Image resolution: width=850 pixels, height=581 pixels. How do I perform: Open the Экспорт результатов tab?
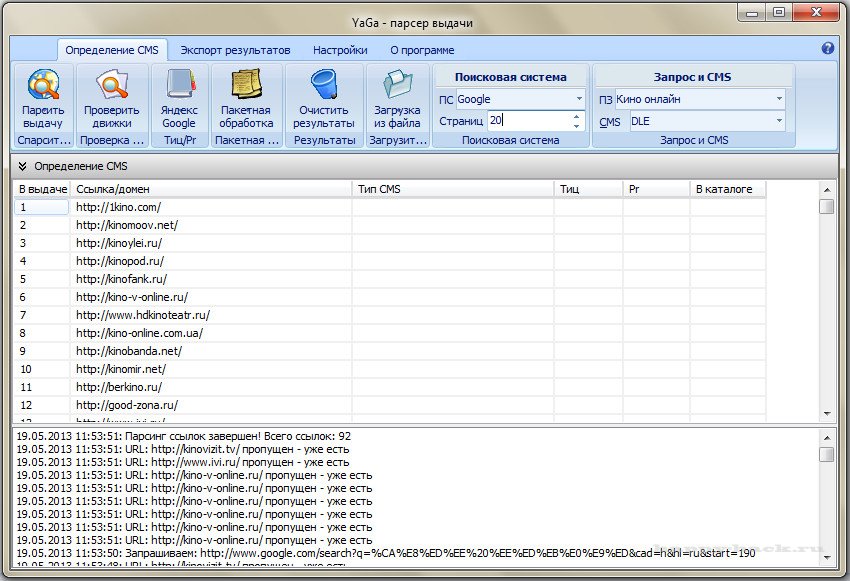pyautogui.click(x=235, y=50)
